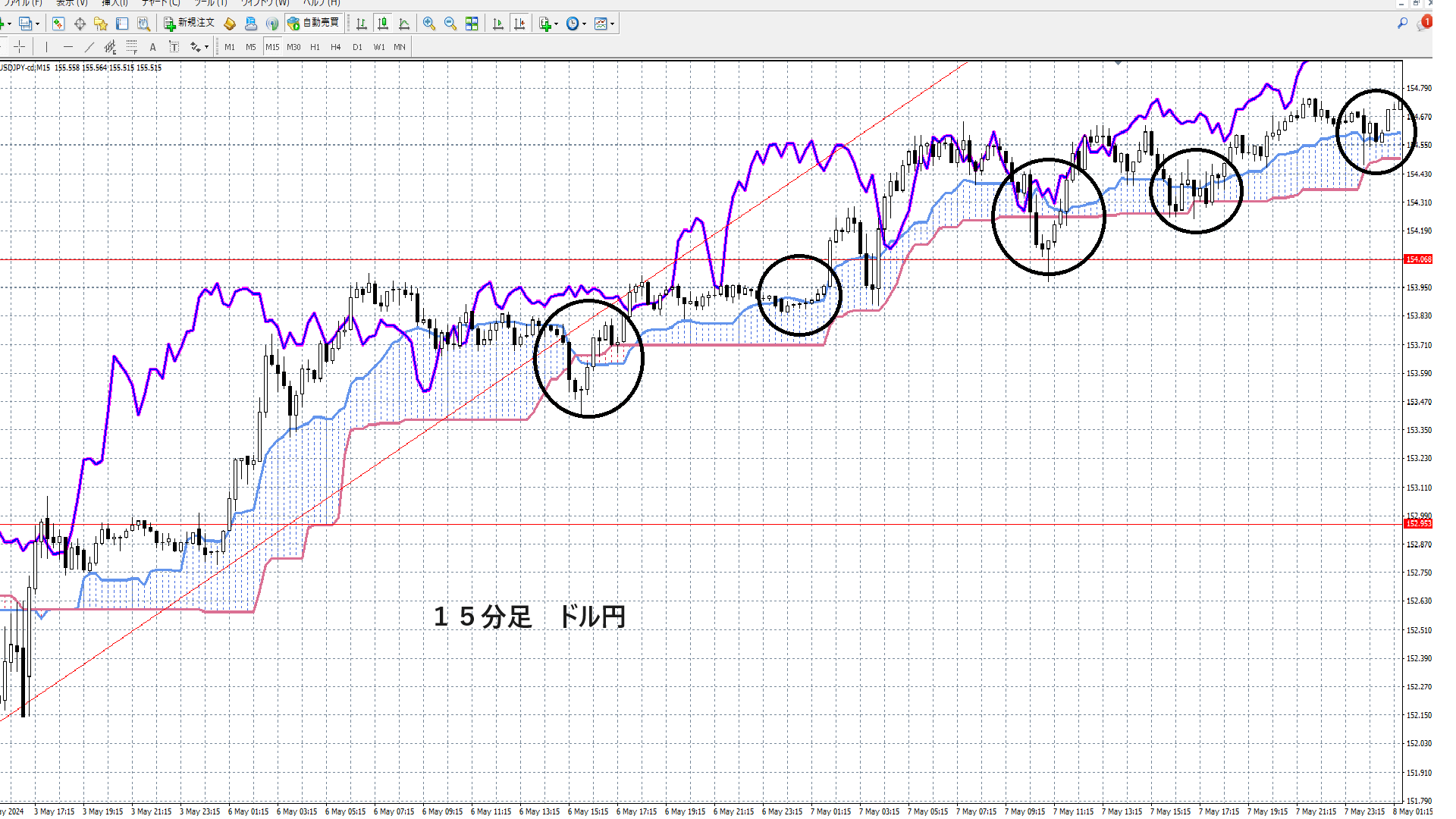This screenshot has width=1456, height=819.
Task: Select the crosshair cursor tool
Action: (19, 47)
